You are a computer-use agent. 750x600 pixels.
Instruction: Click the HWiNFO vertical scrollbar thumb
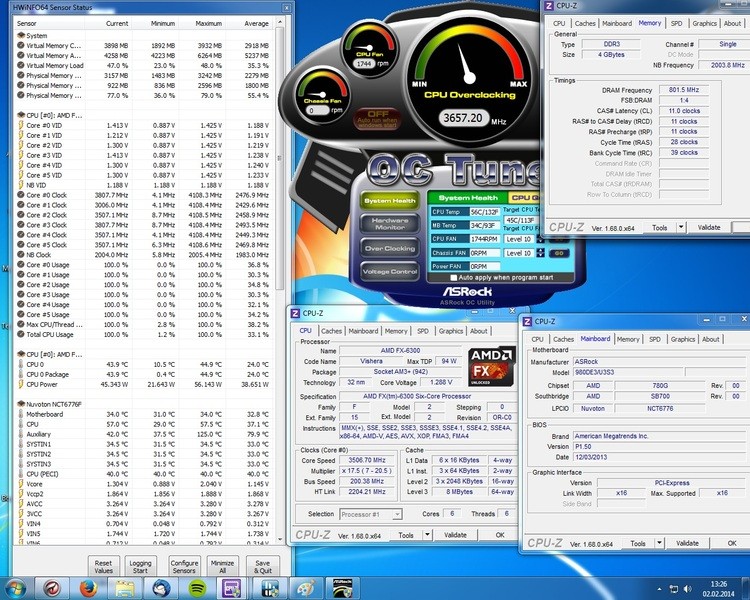[280, 158]
